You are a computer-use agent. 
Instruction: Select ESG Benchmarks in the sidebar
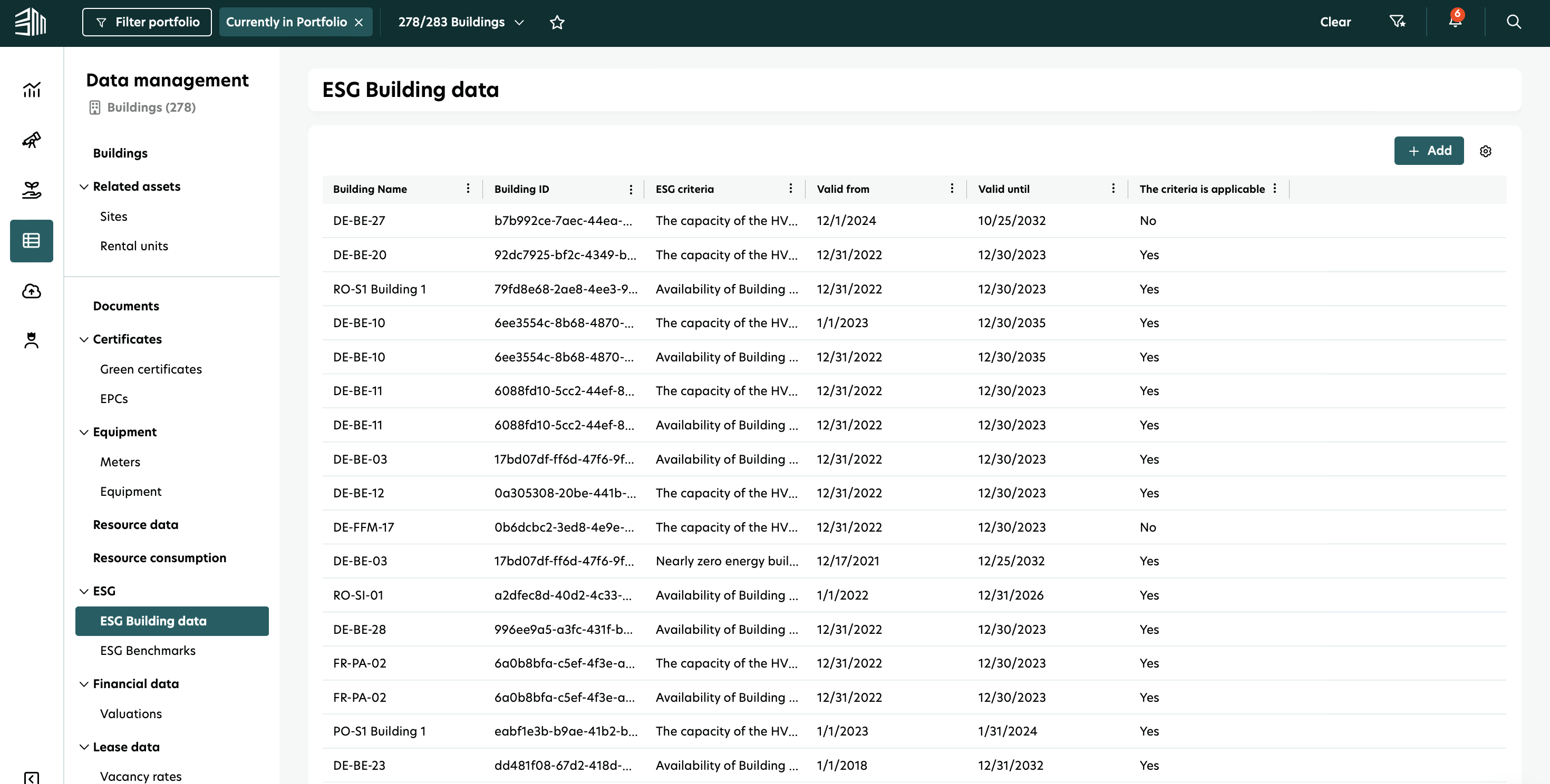[148, 651]
